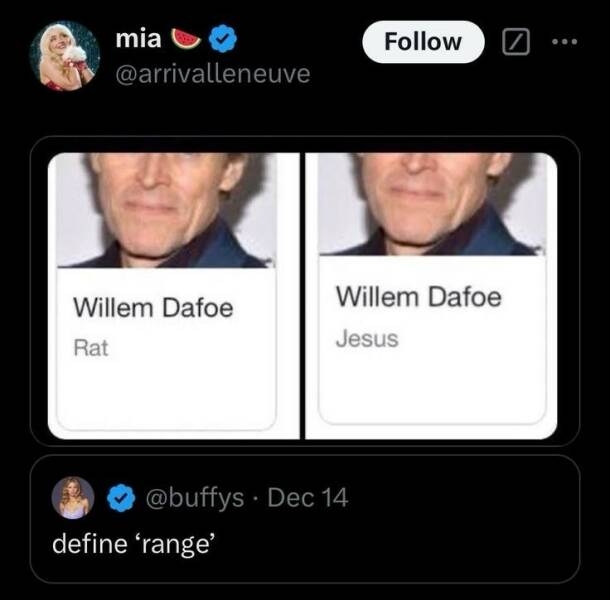Click the 'Willem Dafoe' name above Jesus

point(418,297)
